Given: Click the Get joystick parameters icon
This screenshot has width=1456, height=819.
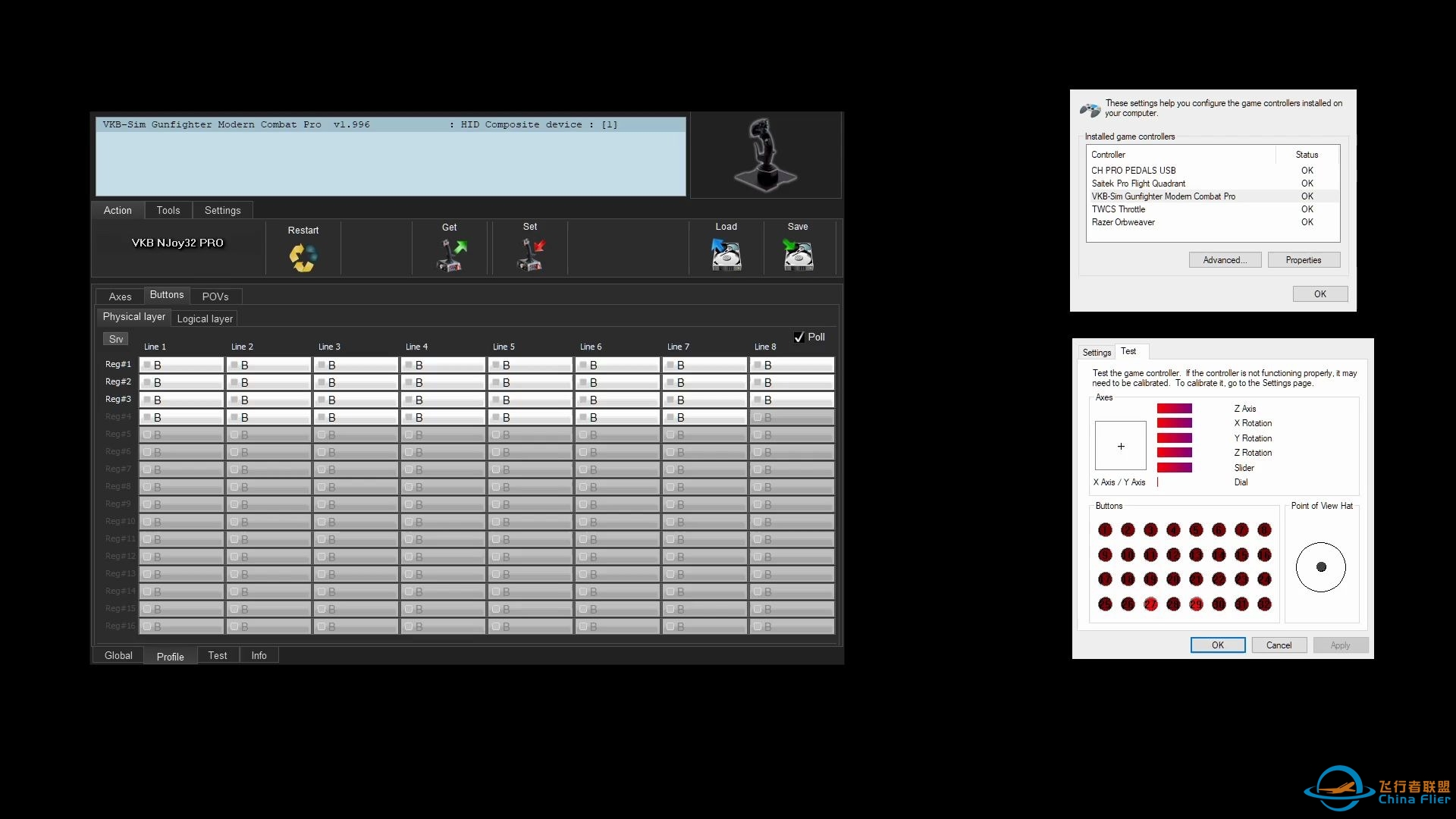Looking at the screenshot, I should pyautogui.click(x=450, y=256).
